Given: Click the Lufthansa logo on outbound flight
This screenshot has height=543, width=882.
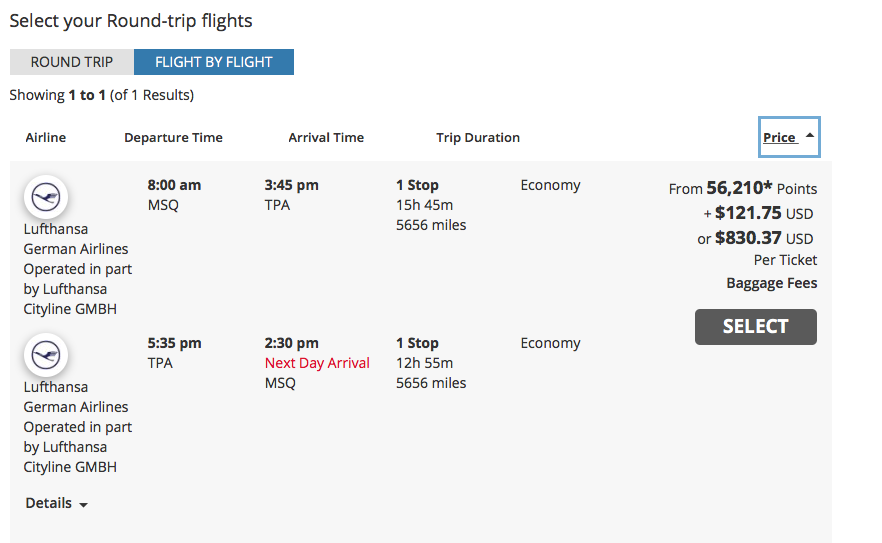Looking at the screenshot, I should pyautogui.click(x=46, y=197).
